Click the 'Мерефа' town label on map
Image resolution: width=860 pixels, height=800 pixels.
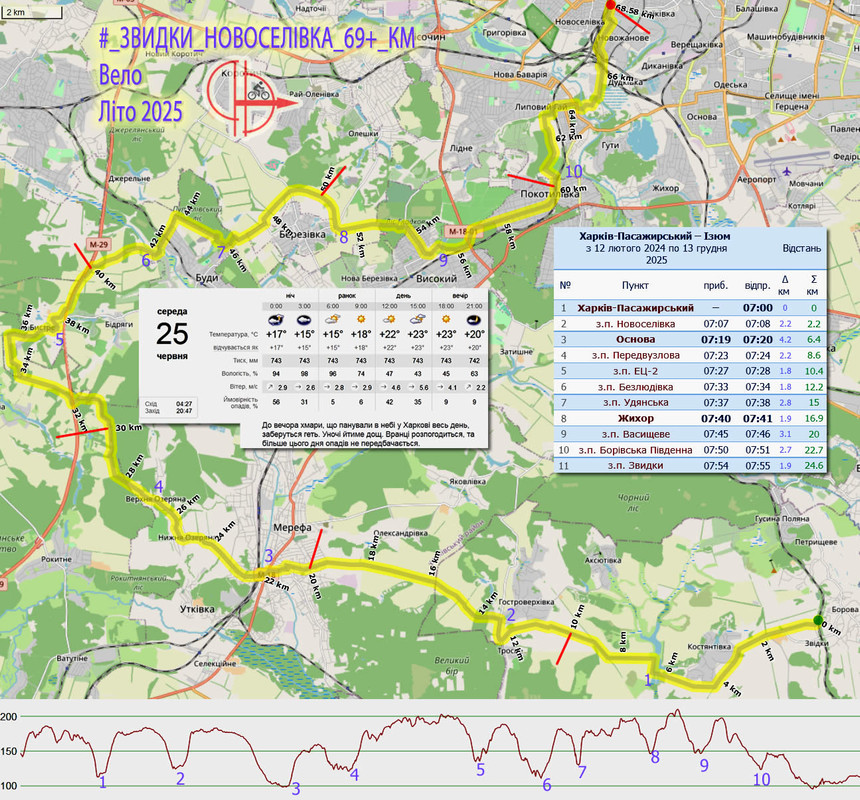292,527
